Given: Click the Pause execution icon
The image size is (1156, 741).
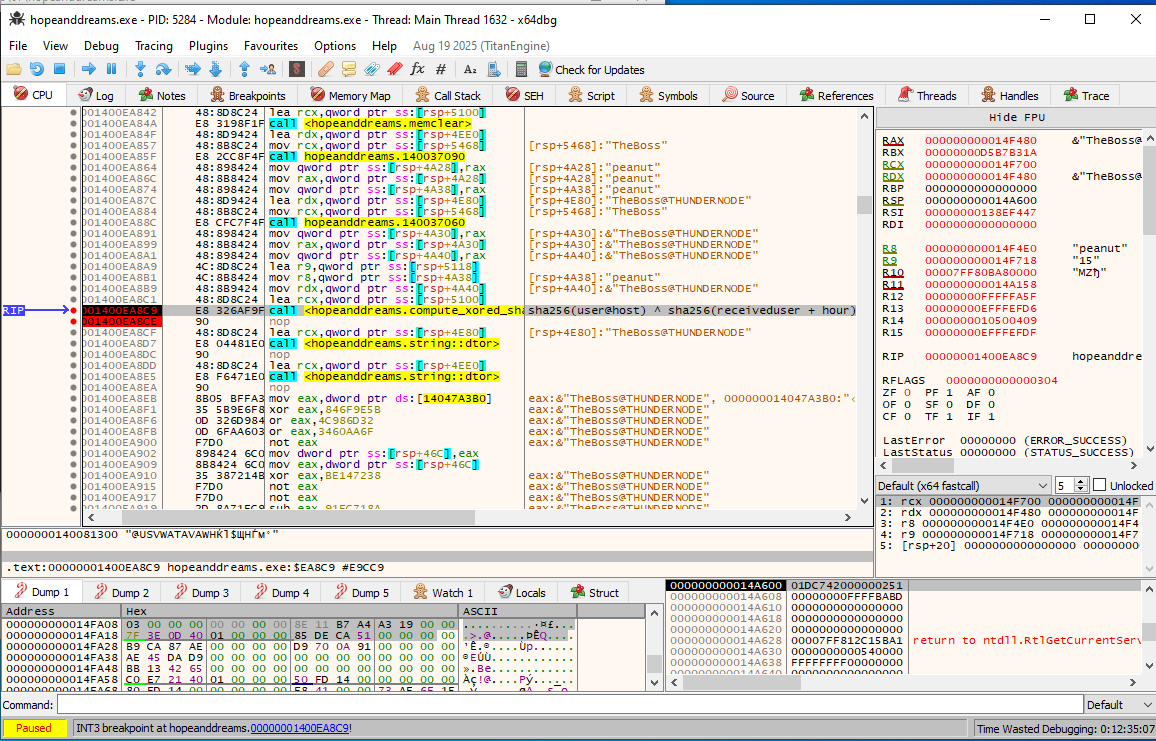Looking at the screenshot, I should click(111, 69).
